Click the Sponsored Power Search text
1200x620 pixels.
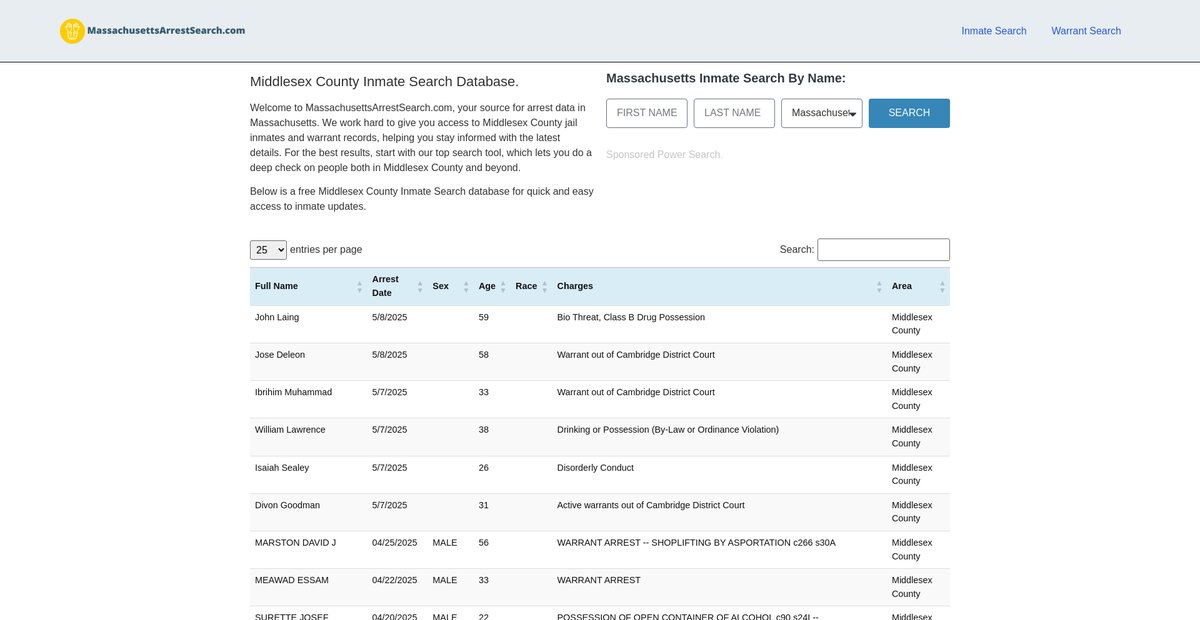click(663, 155)
